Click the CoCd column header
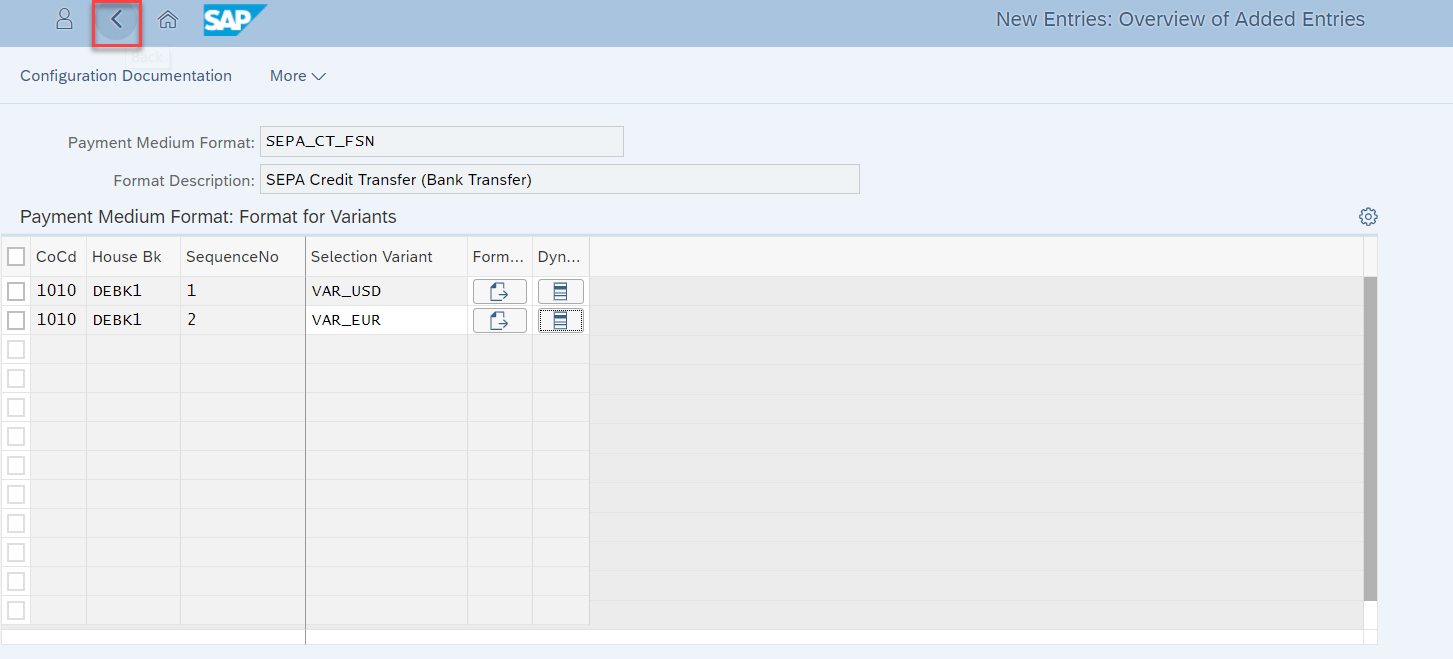 click(x=58, y=257)
